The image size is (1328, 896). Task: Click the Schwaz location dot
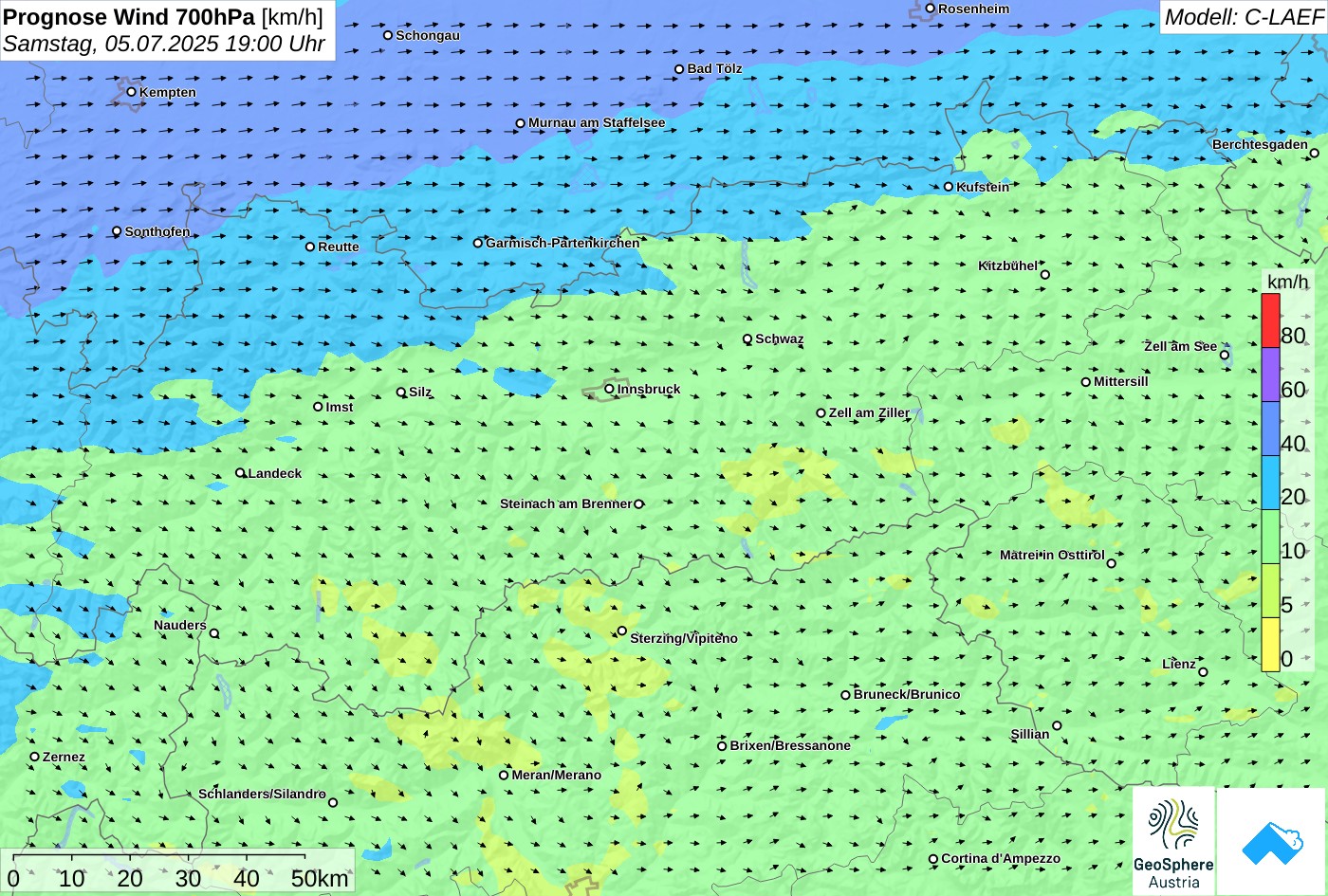[747, 338]
